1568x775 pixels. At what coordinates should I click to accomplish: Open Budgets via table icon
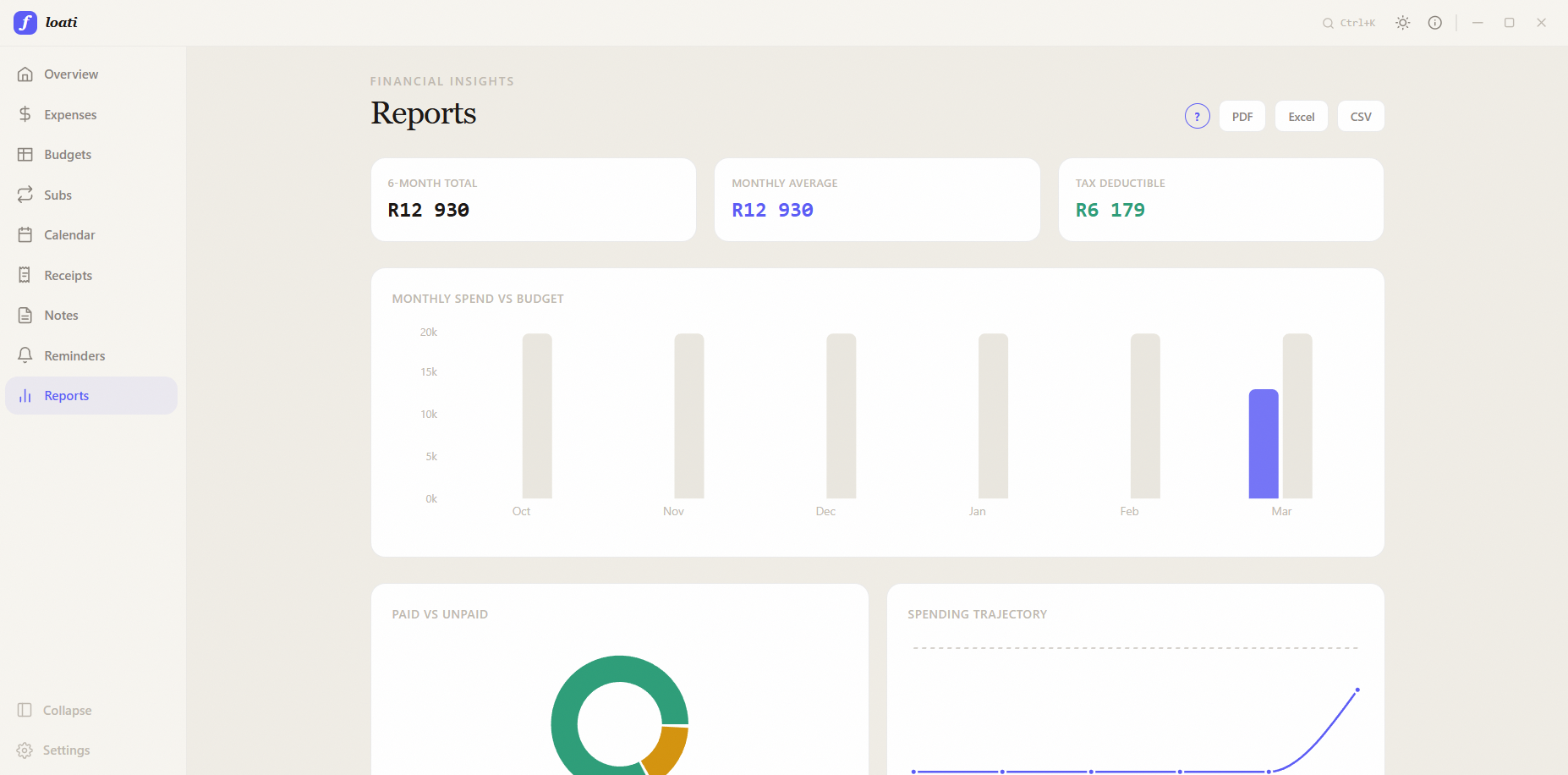[x=25, y=155]
